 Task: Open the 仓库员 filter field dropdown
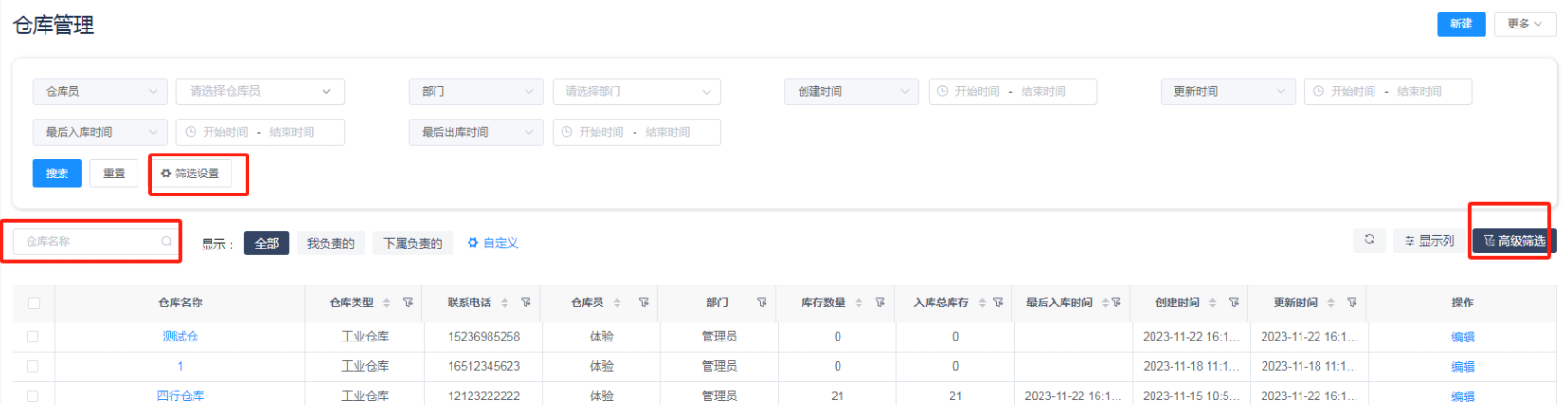click(x=101, y=91)
